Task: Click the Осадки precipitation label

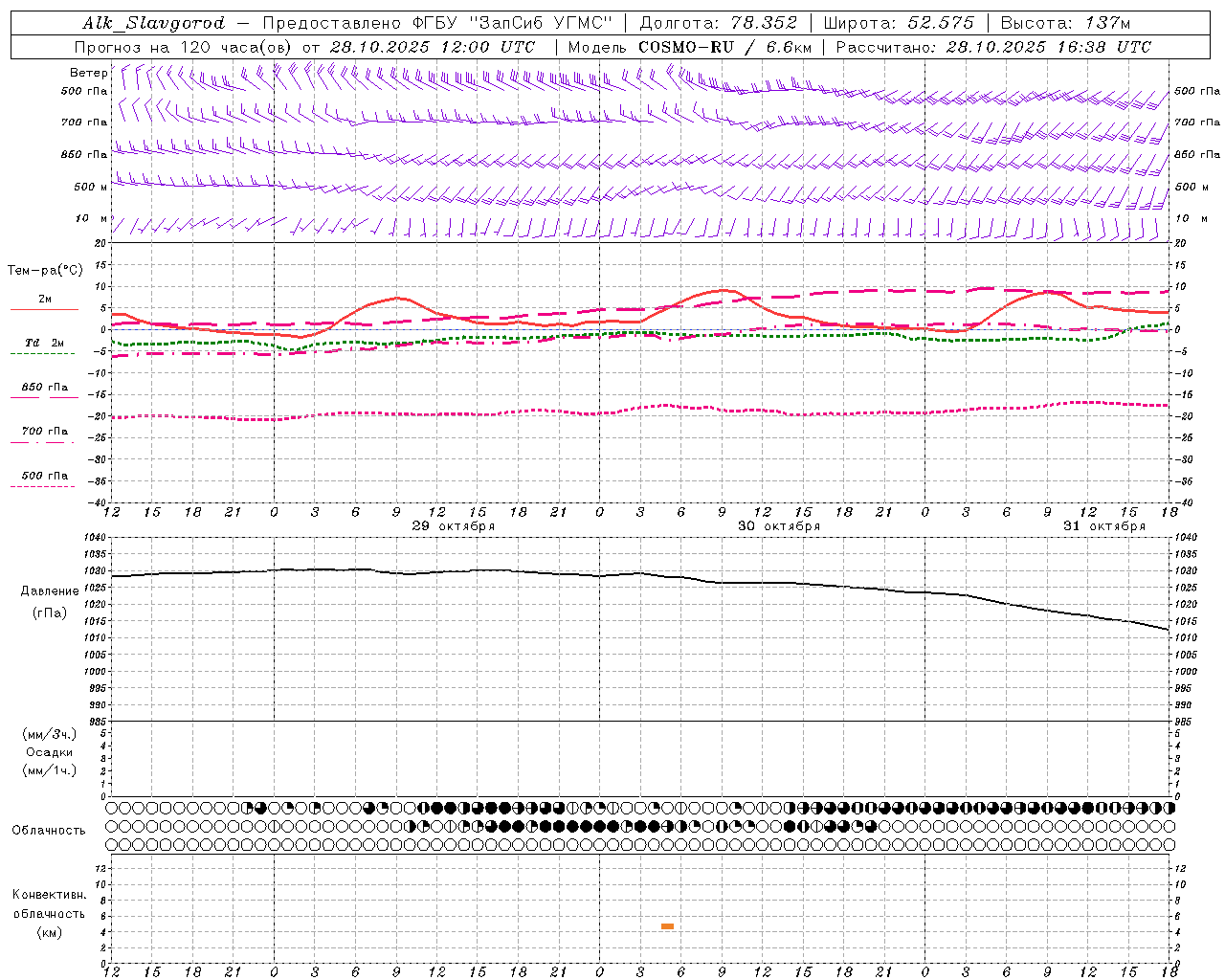Action: click(x=50, y=752)
